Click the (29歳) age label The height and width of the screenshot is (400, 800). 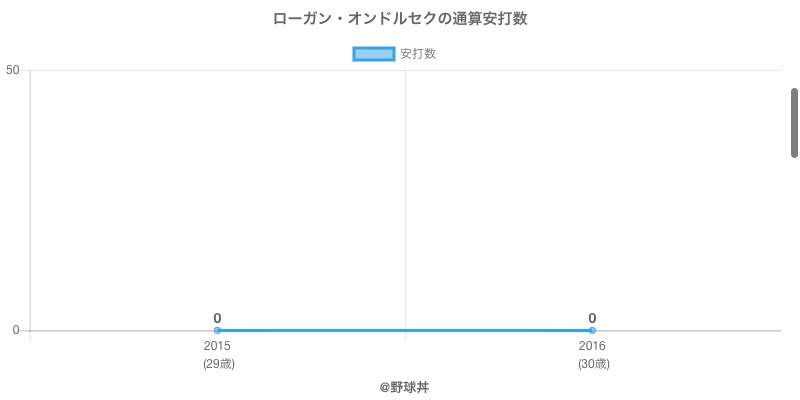click(x=218, y=364)
